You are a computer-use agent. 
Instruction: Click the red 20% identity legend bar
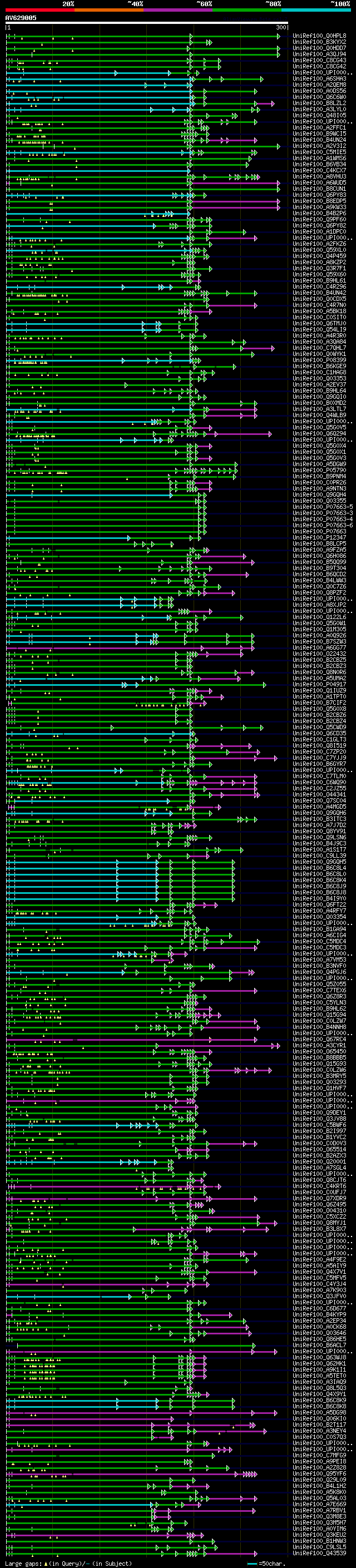click(39, 10)
